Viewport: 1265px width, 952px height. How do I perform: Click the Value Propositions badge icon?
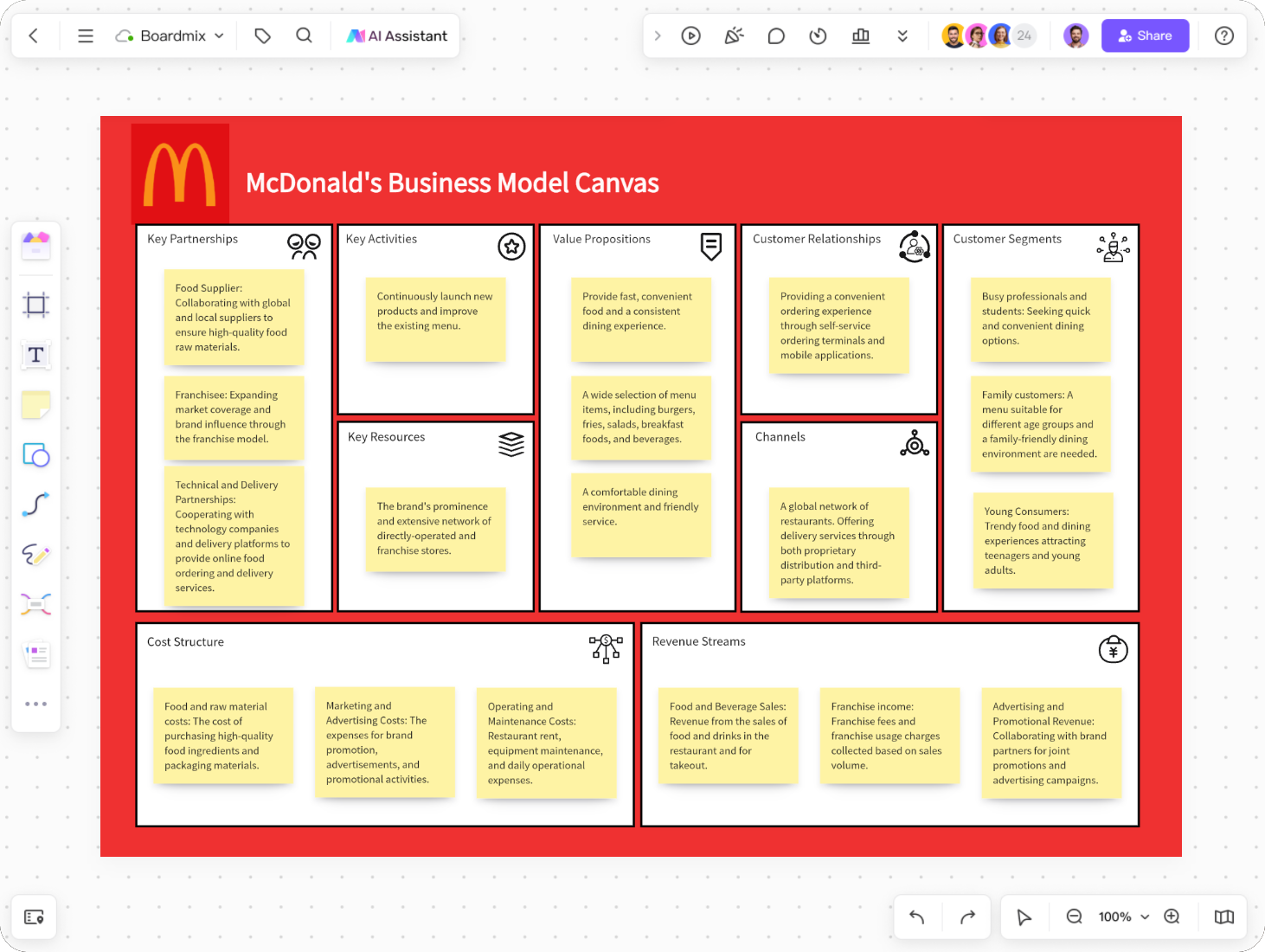point(711,247)
